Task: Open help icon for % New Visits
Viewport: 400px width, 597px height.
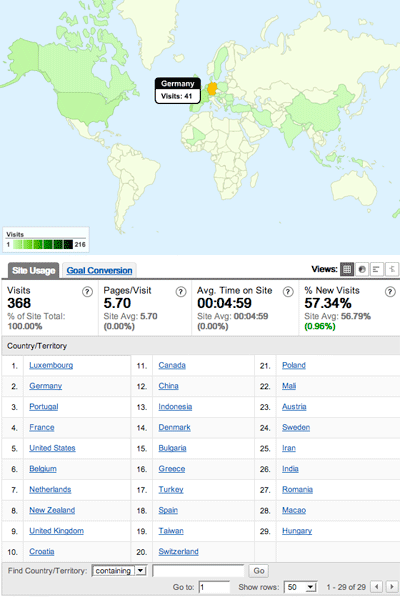Action: 390,292
